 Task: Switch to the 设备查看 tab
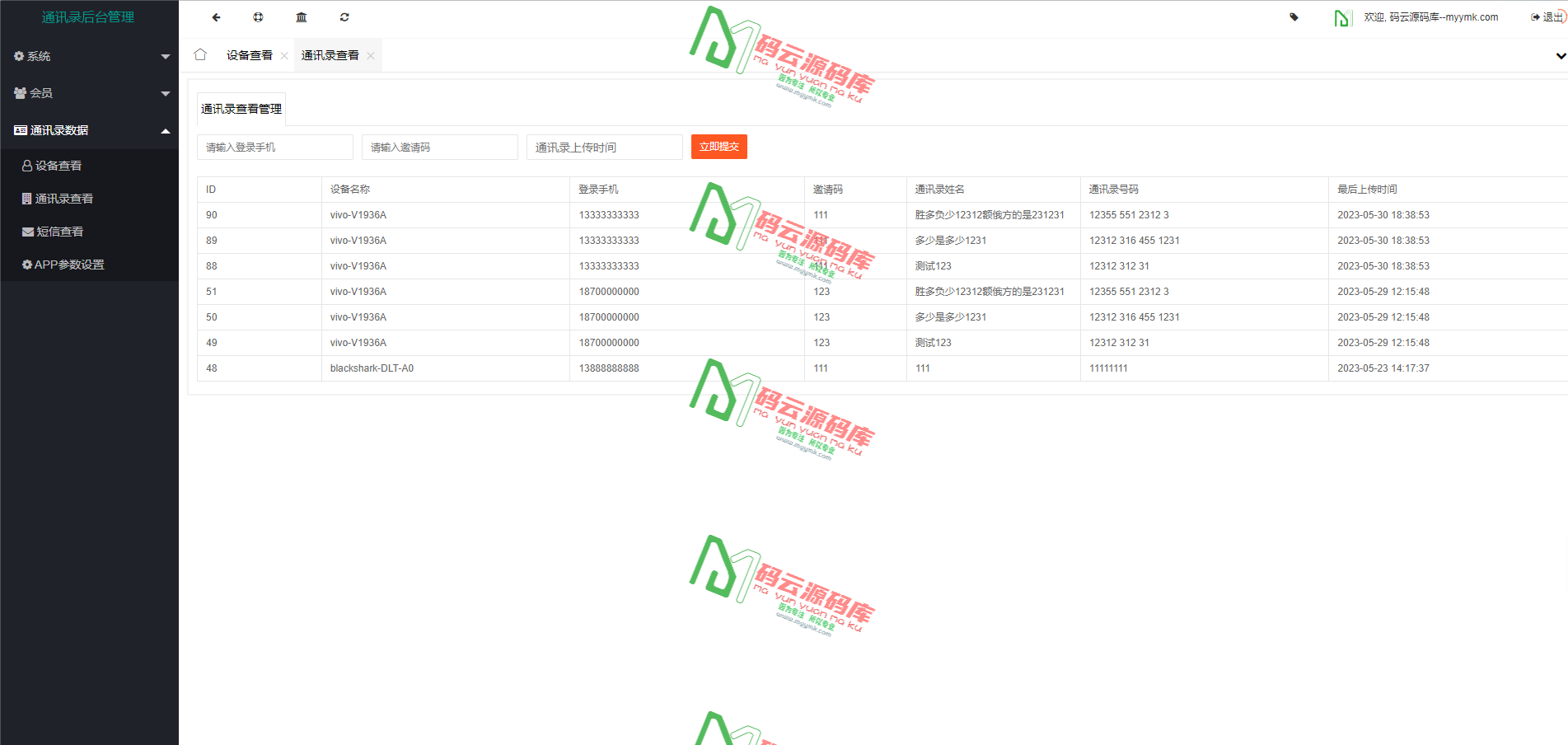[249, 54]
